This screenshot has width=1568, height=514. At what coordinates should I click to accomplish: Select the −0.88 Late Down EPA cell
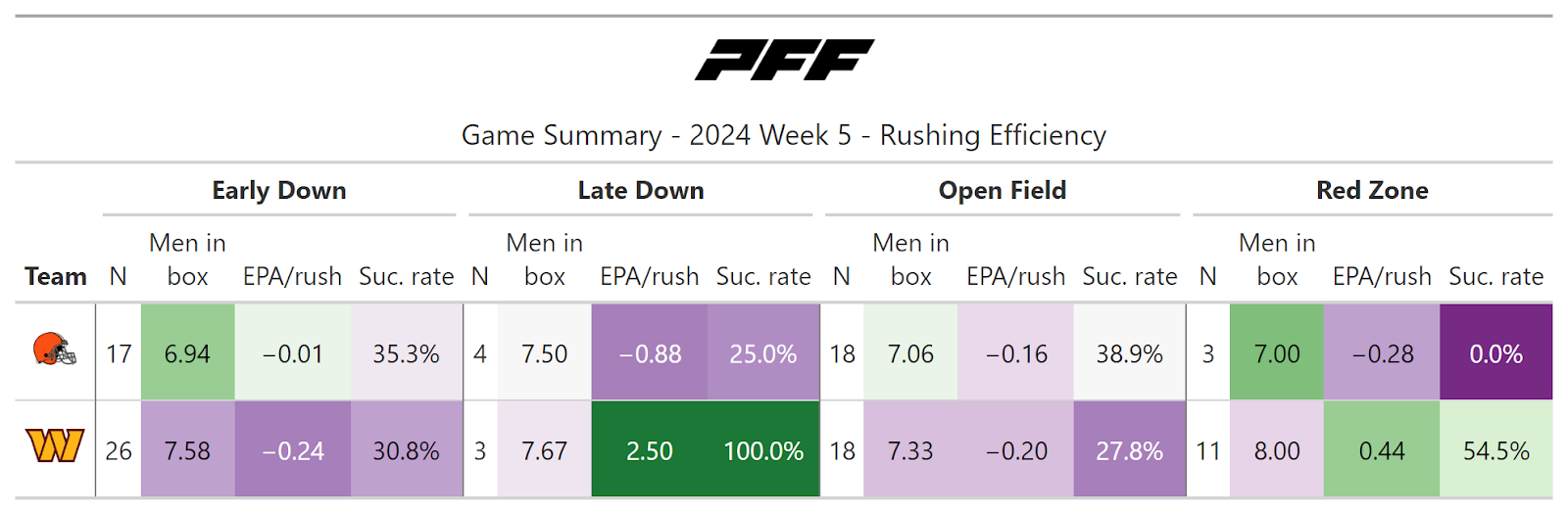pos(649,353)
